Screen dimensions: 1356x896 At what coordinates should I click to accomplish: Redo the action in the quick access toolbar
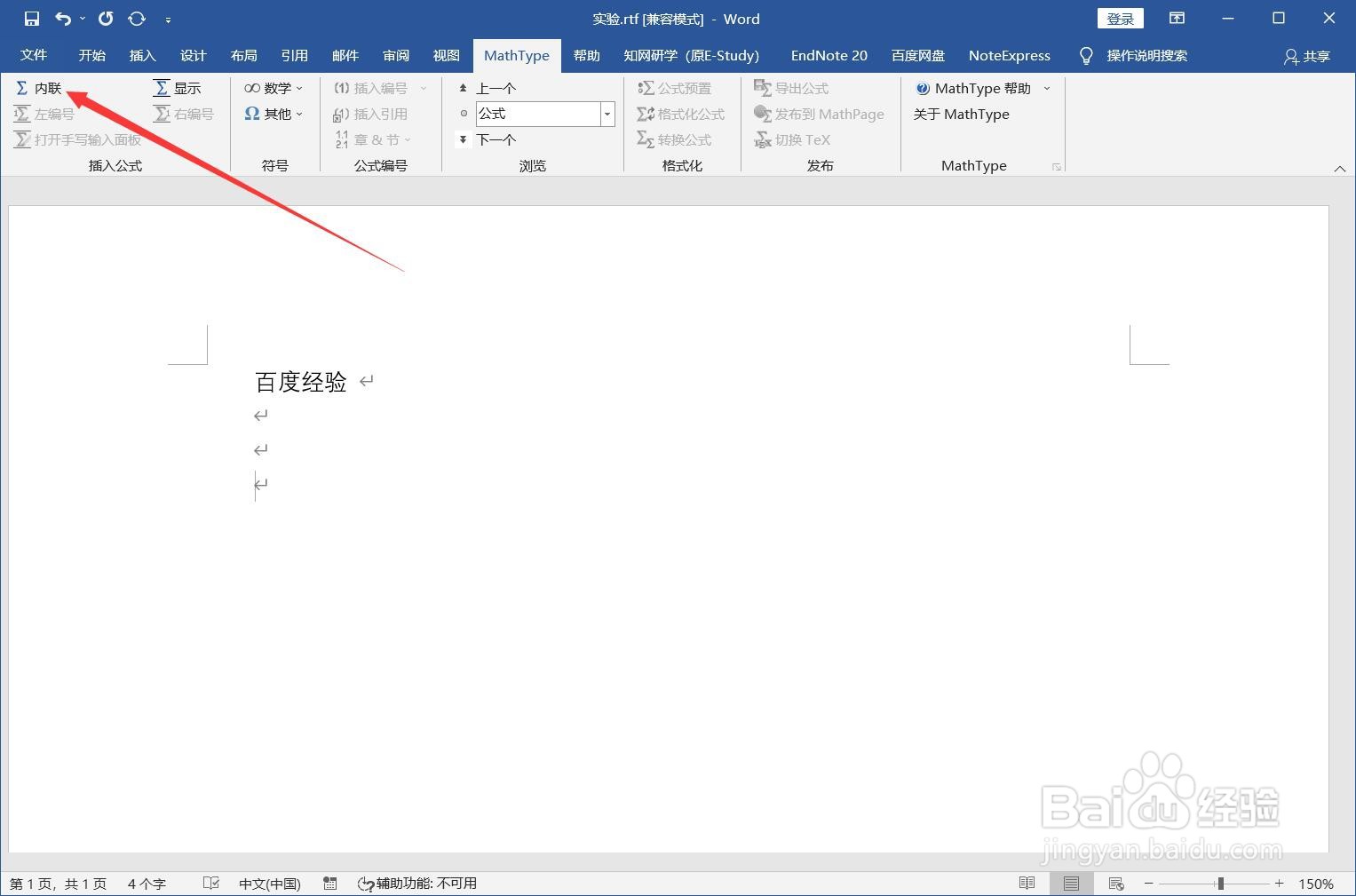pos(106,19)
